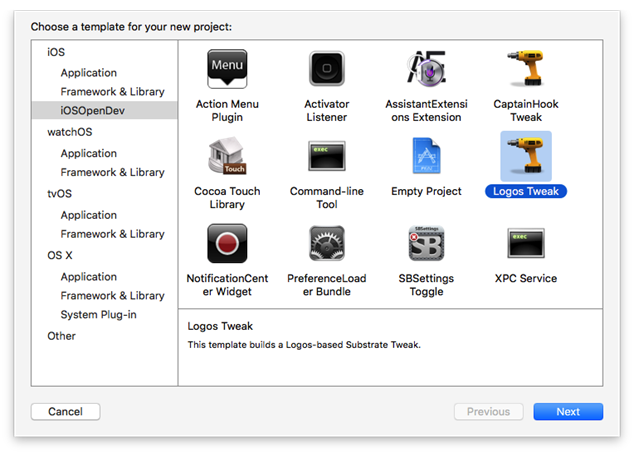This screenshot has height=454, width=634.
Task: Select Framework & Library under iOS
Action: tap(112, 92)
